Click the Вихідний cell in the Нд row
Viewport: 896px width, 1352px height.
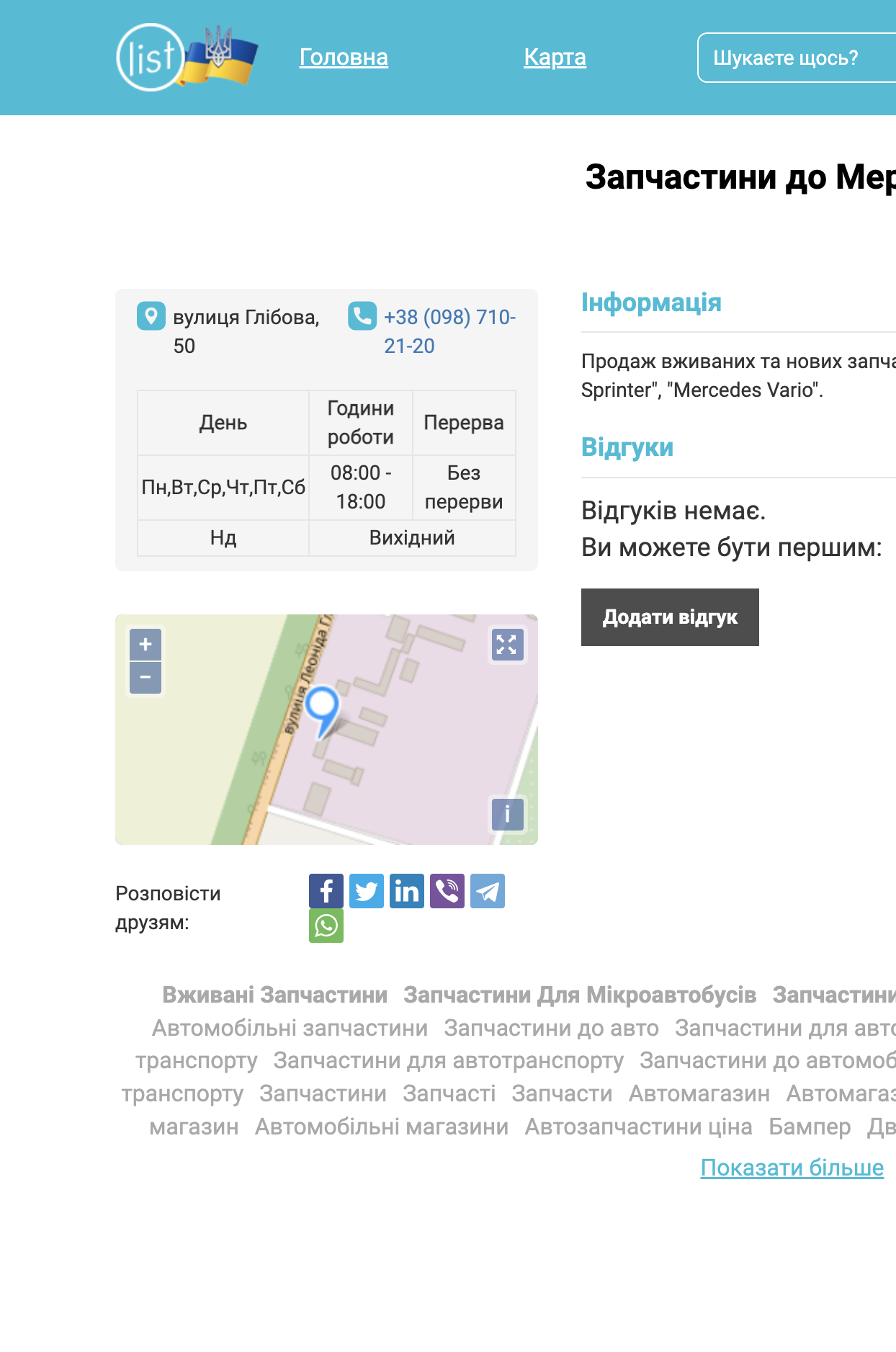pyautogui.click(x=412, y=538)
